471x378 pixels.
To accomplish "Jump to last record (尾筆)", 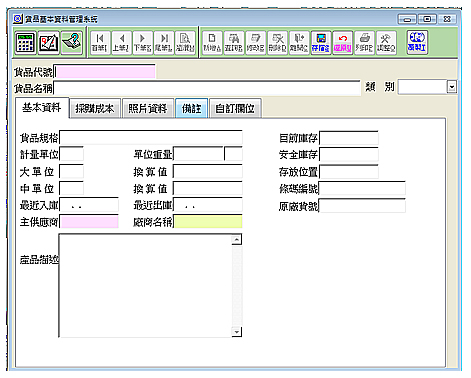I will [x=164, y=42].
